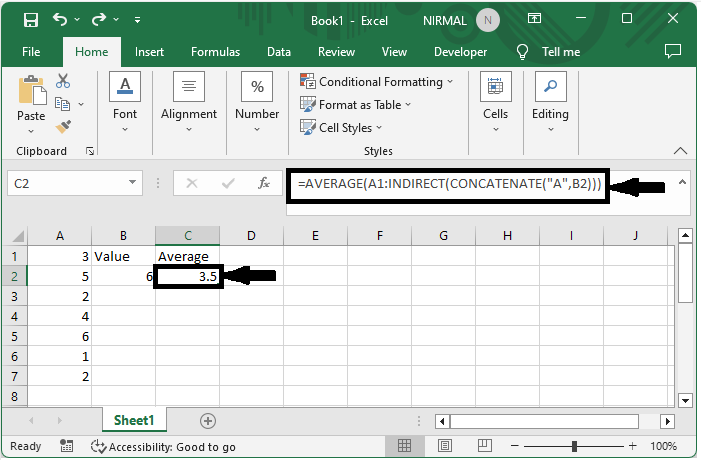Open the Undo history dropdown arrow
Viewport: 701px width, 460px height.
[77, 20]
